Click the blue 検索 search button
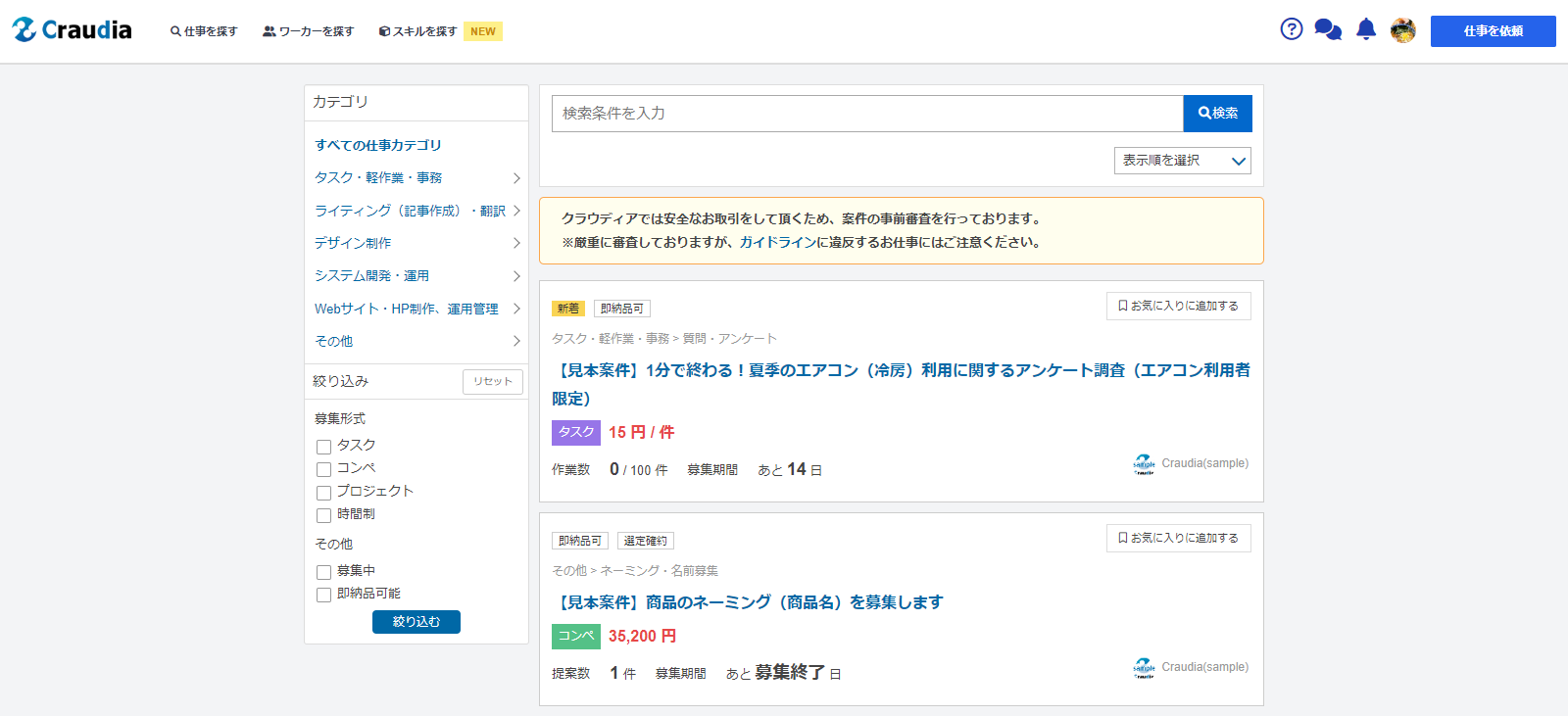The height and width of the screenshot is (716, 1568). coord(1217,114)
